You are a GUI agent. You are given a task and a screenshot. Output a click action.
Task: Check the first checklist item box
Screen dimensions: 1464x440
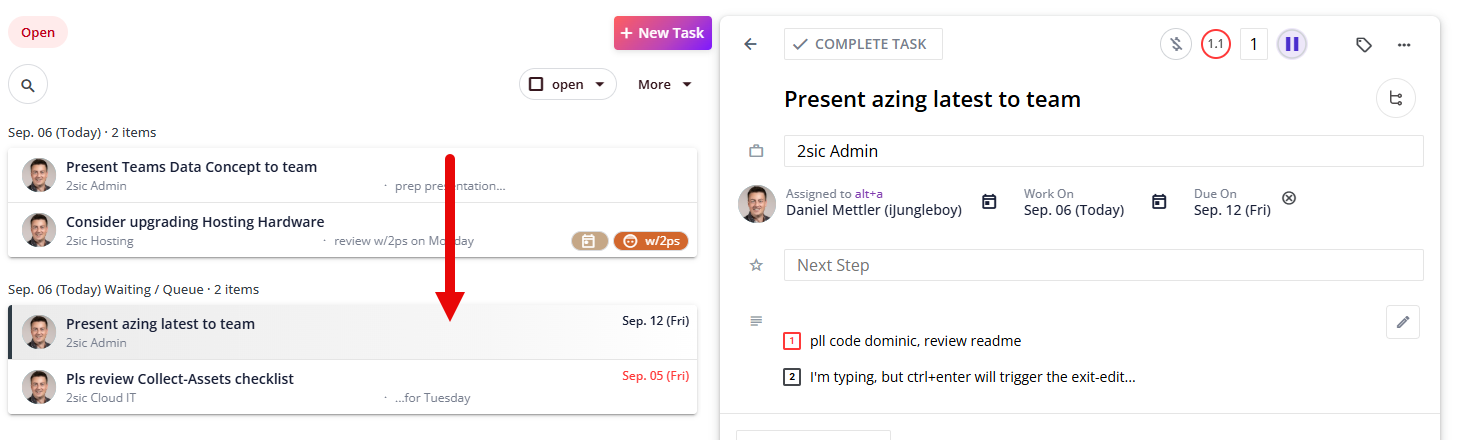[x=792, y=341]
